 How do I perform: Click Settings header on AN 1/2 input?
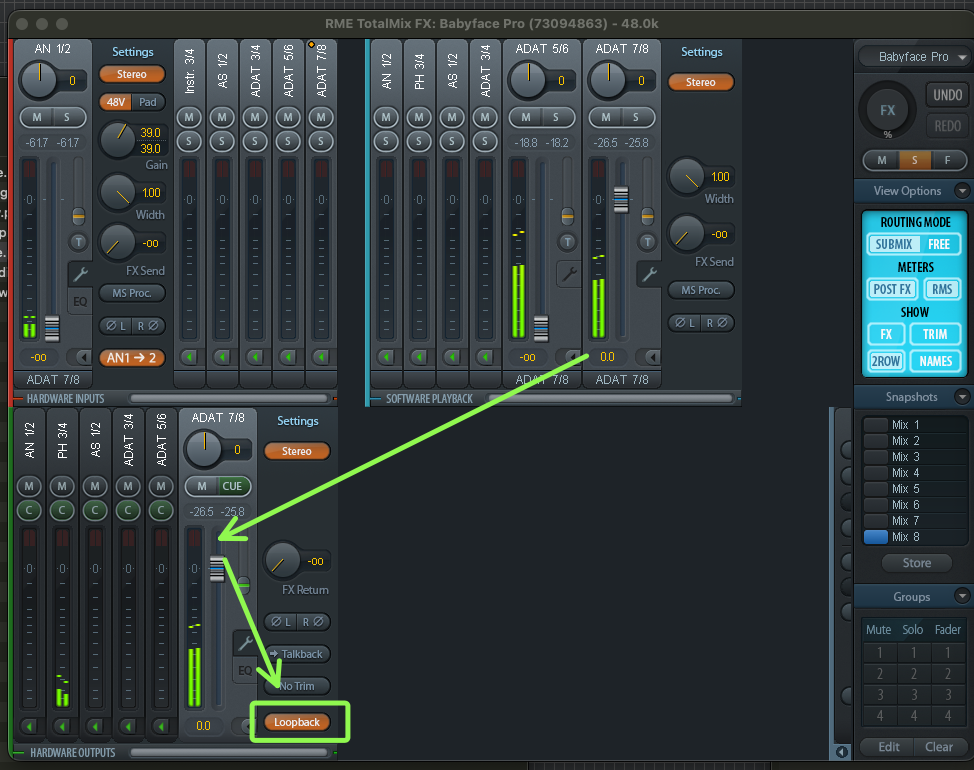[x=132, y=52]
